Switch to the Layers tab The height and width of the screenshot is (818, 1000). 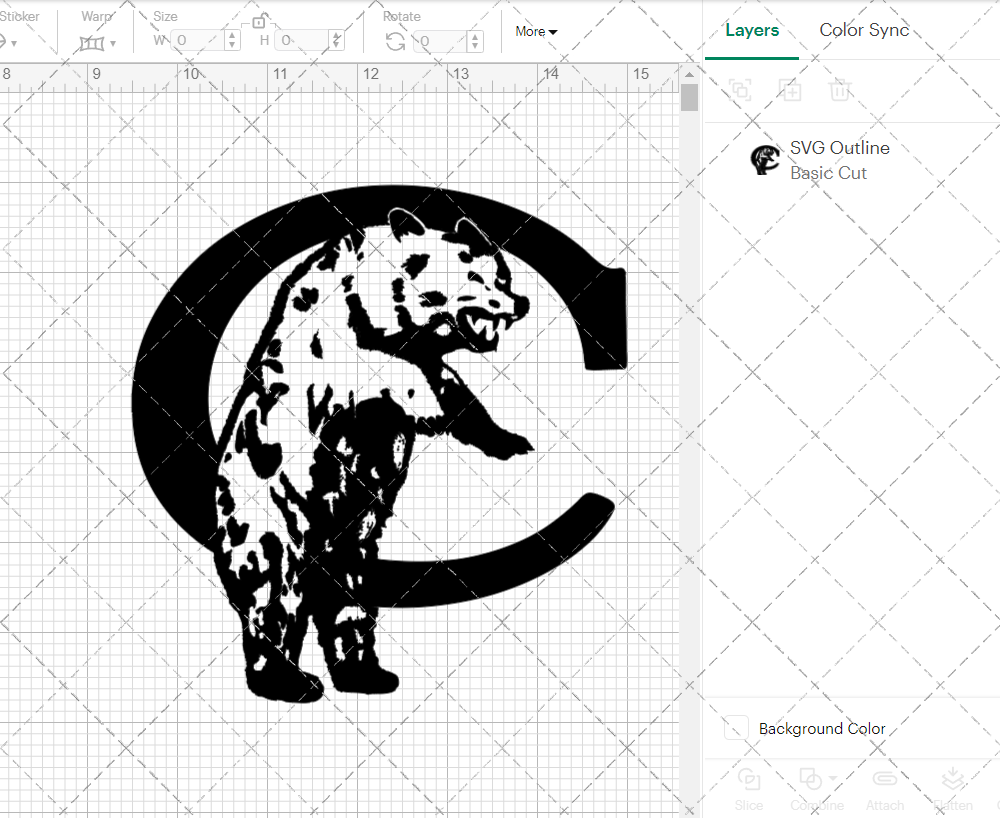[x=752, y=30]
